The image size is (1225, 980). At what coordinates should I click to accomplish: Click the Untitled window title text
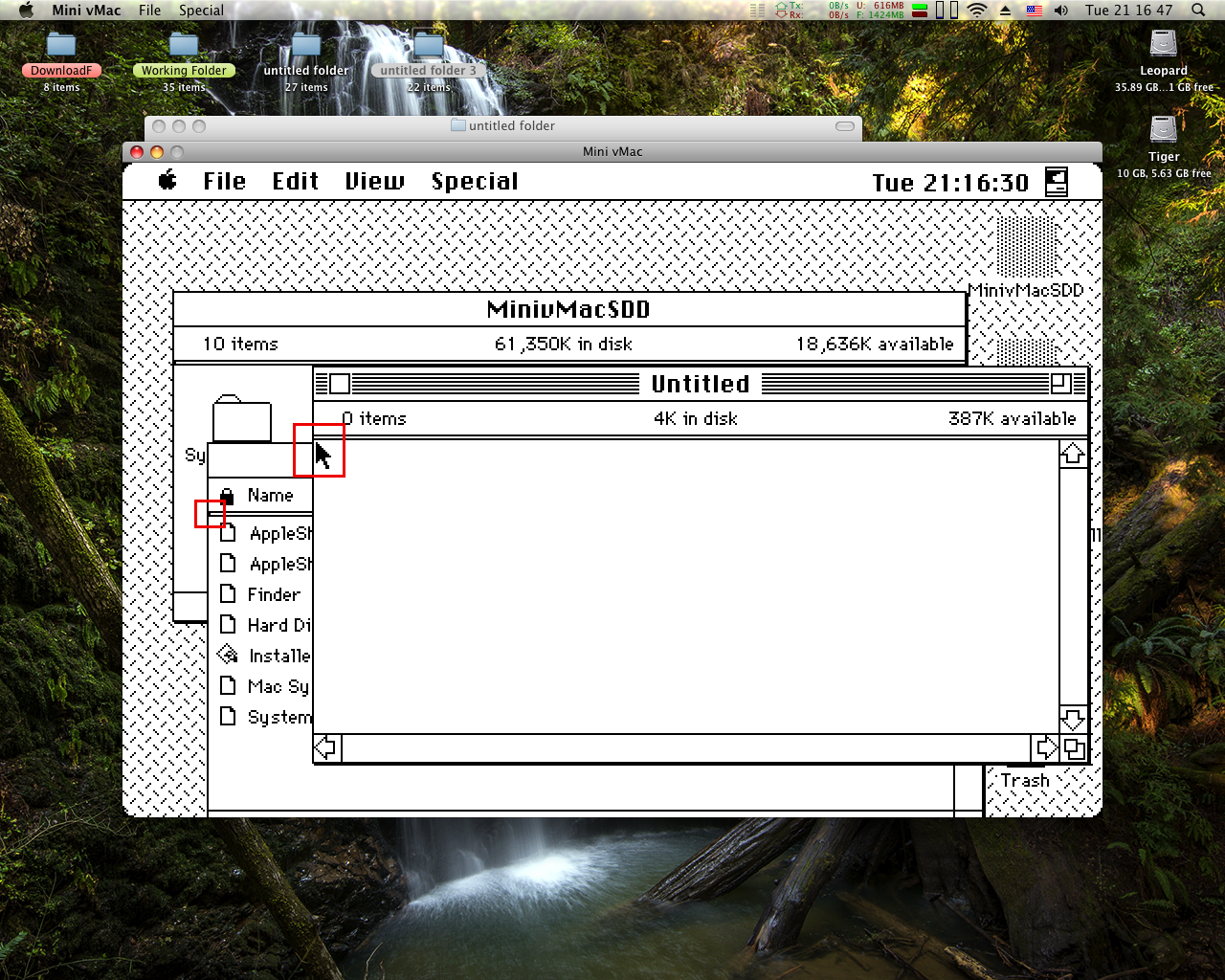(x=701, y=384)
